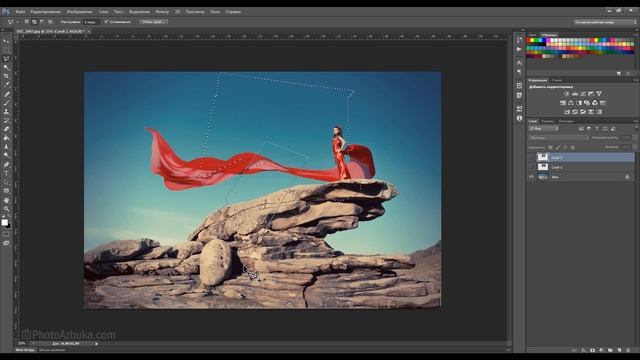Pick the red swatch in Swatches panel

pos(528,40)
